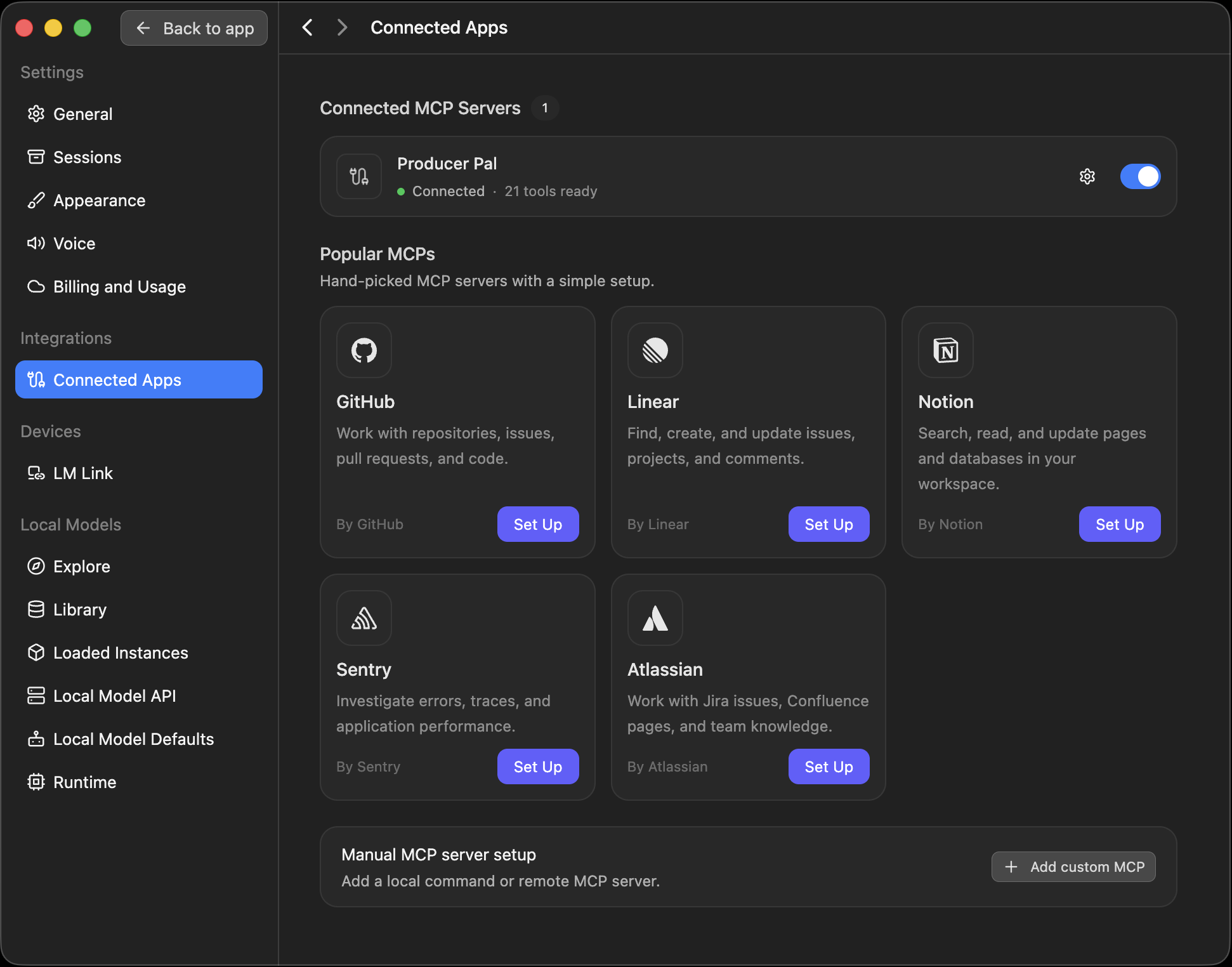Viewport: 1232px width, 967px height.
Task: Click the Runtime chip icon
Action: click(36, 782)
